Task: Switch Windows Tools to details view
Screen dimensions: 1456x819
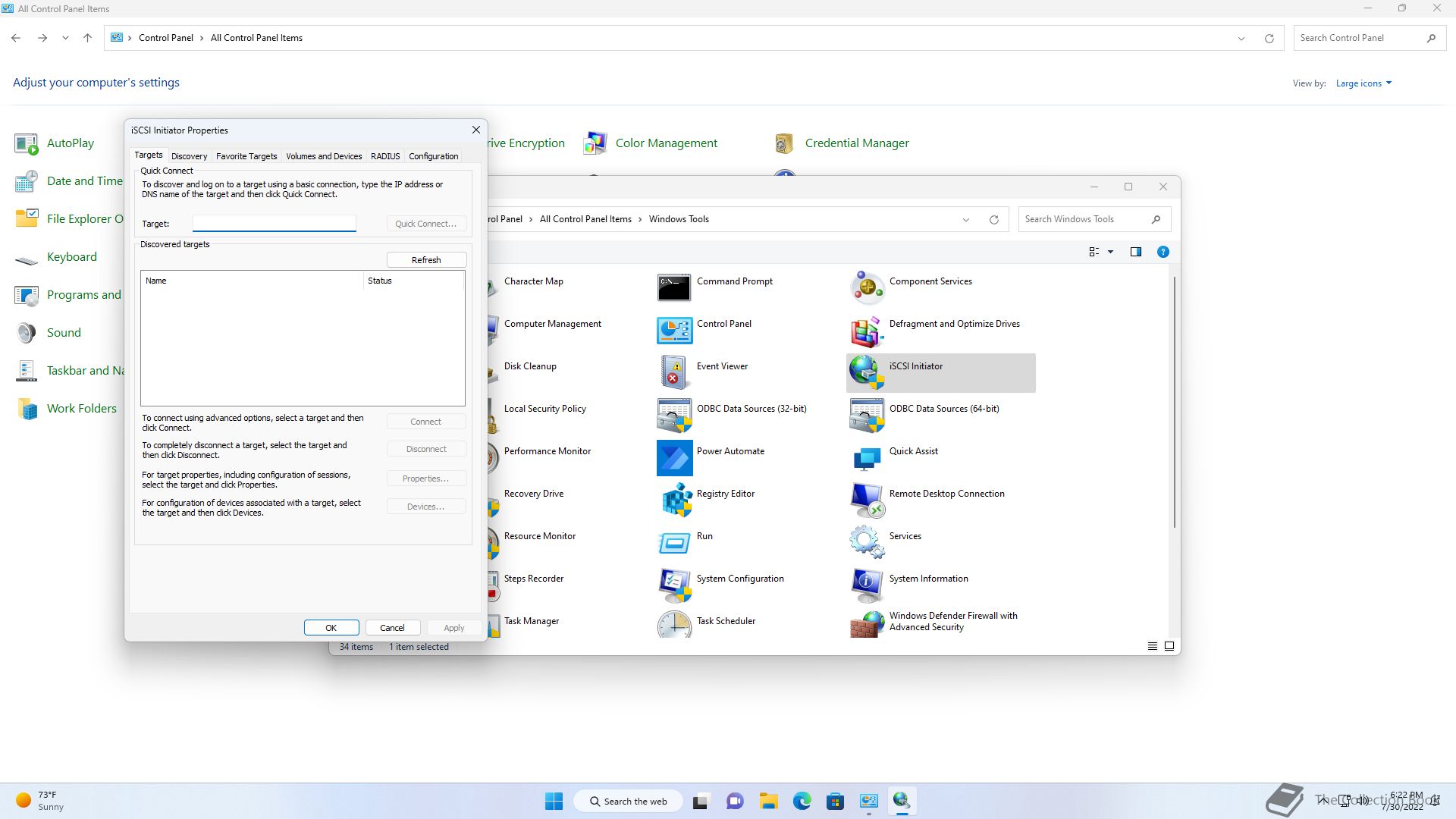Action: pyautogui.click(x=1152, y=646)
